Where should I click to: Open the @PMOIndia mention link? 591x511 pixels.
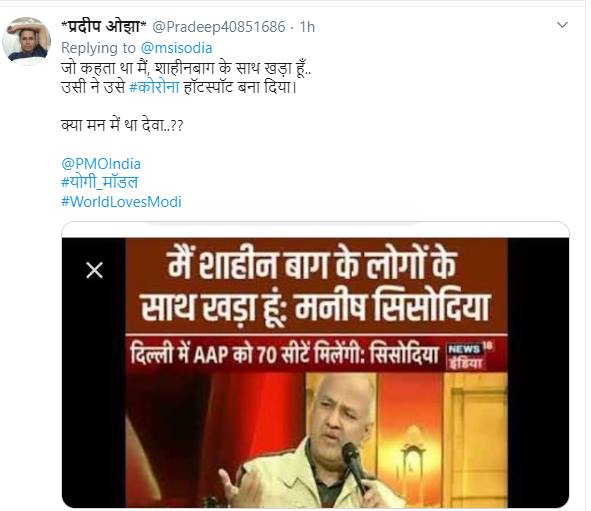pyautogui.click(x=101, y=164)
